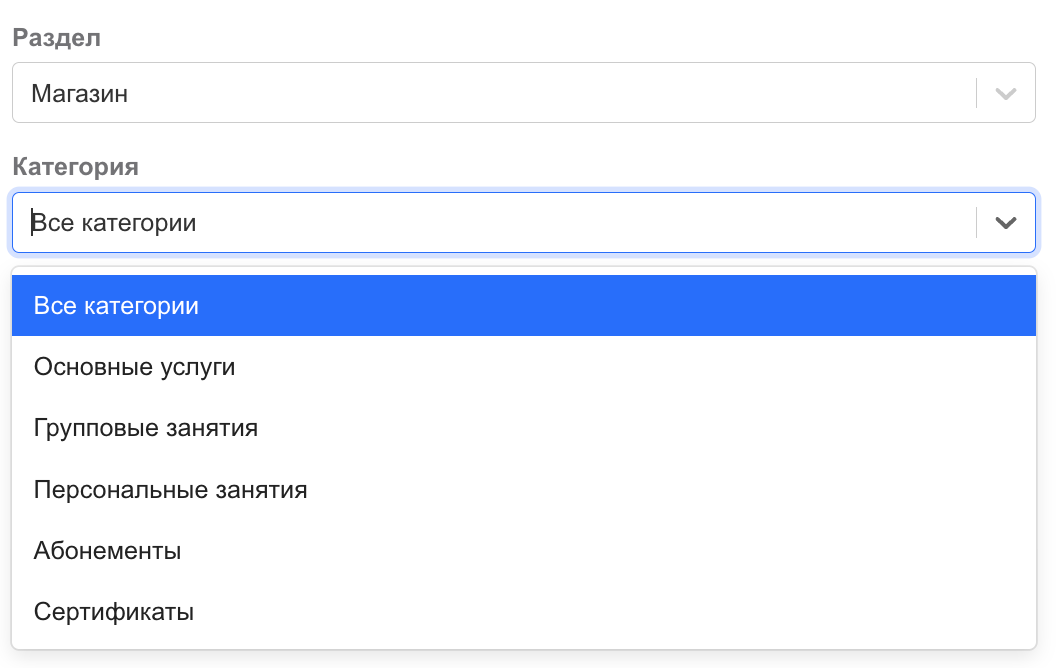1056x668 pixels.
Task: Choose "Основные услуги" from the category list
Action: [134, 367]
